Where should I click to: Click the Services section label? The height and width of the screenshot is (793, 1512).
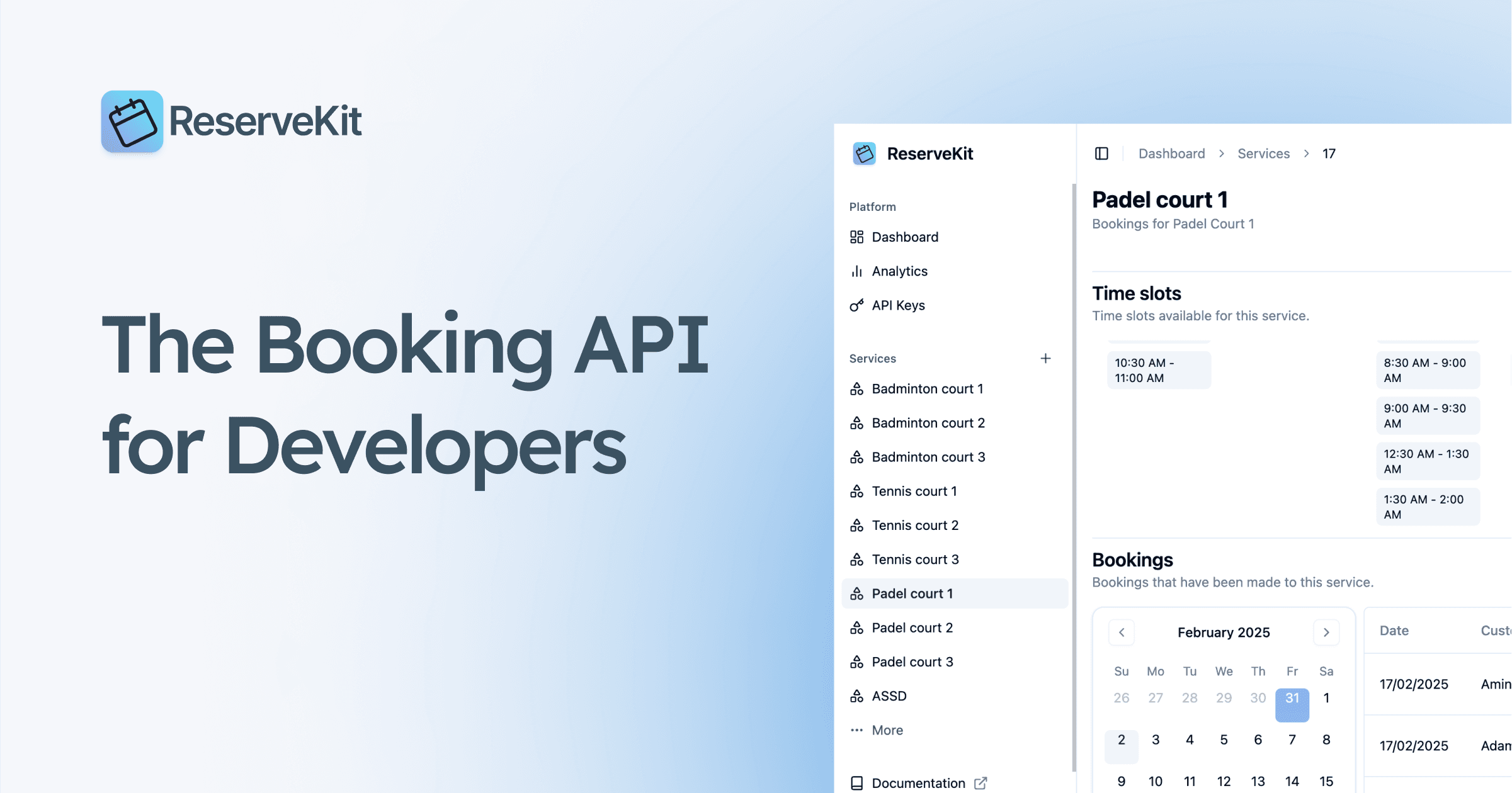coord(872,359)
